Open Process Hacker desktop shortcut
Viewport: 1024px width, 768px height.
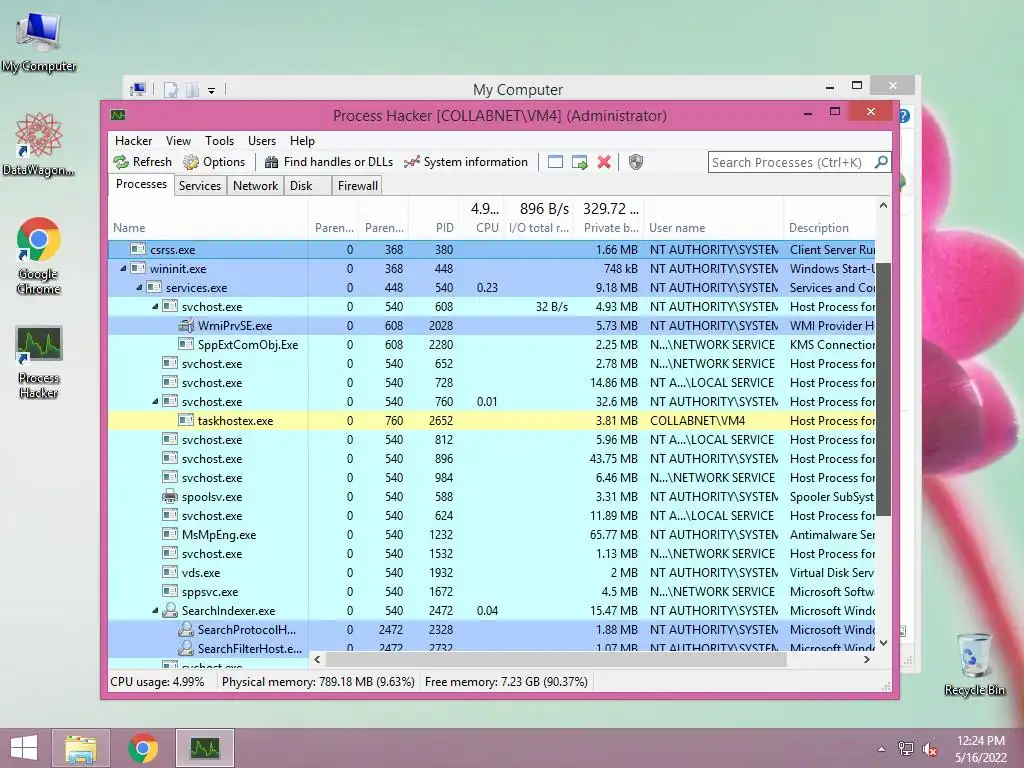pyautogui.click(x=39, y=361)
